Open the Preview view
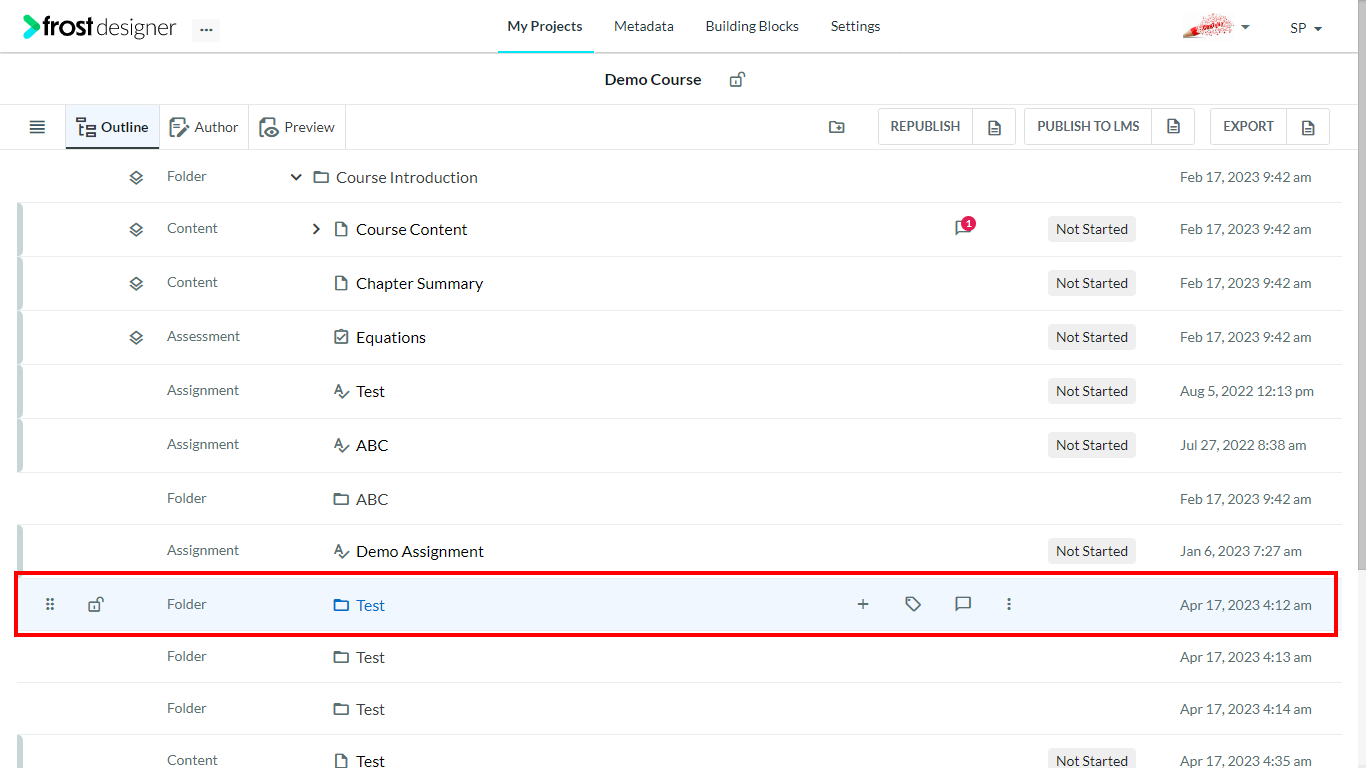This screenshot has width=1366, height=768. point(297,127)
